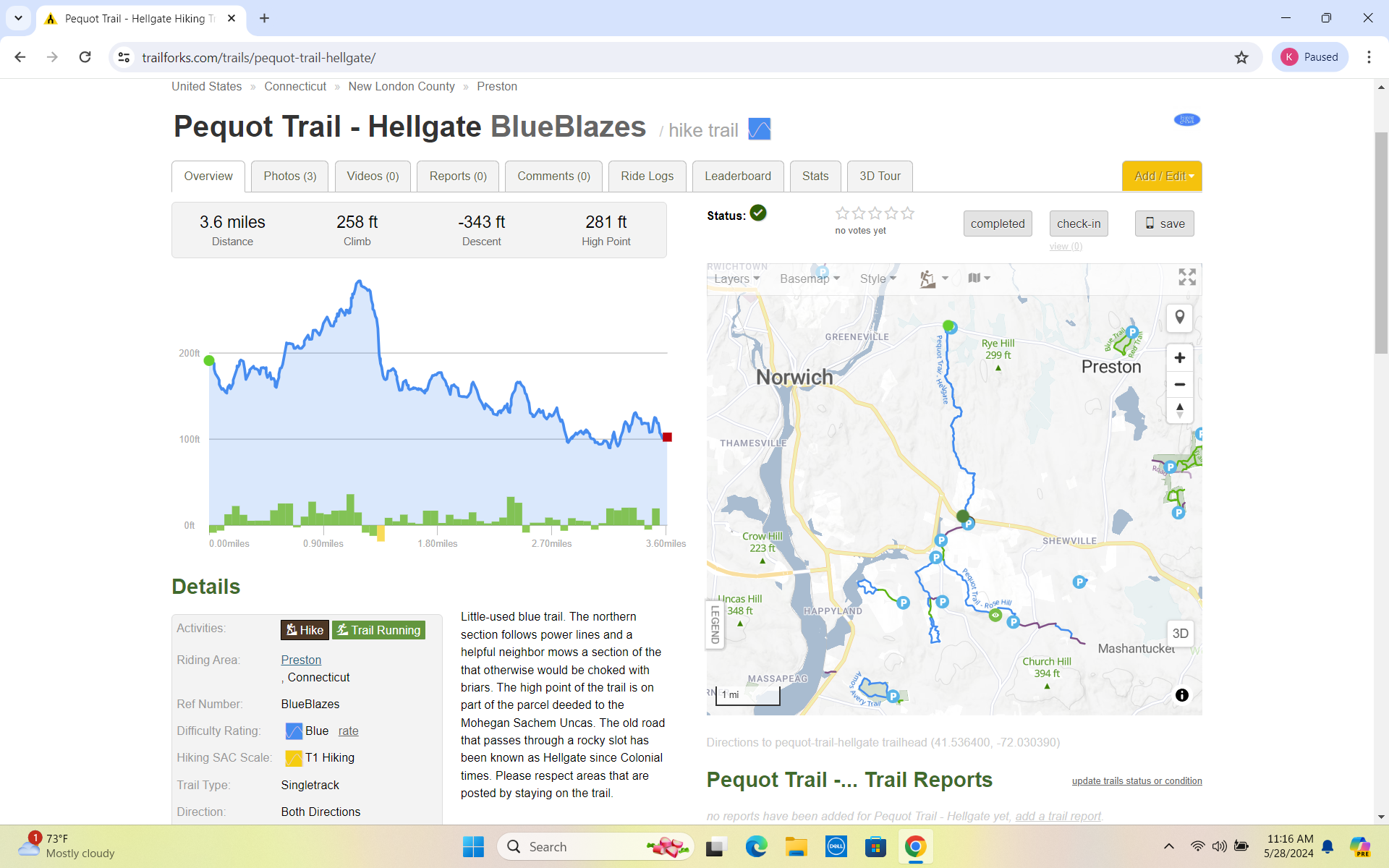Open the Leaderboard tab
This screenshot has height=868, width=1389.
[x=737, y=176]
